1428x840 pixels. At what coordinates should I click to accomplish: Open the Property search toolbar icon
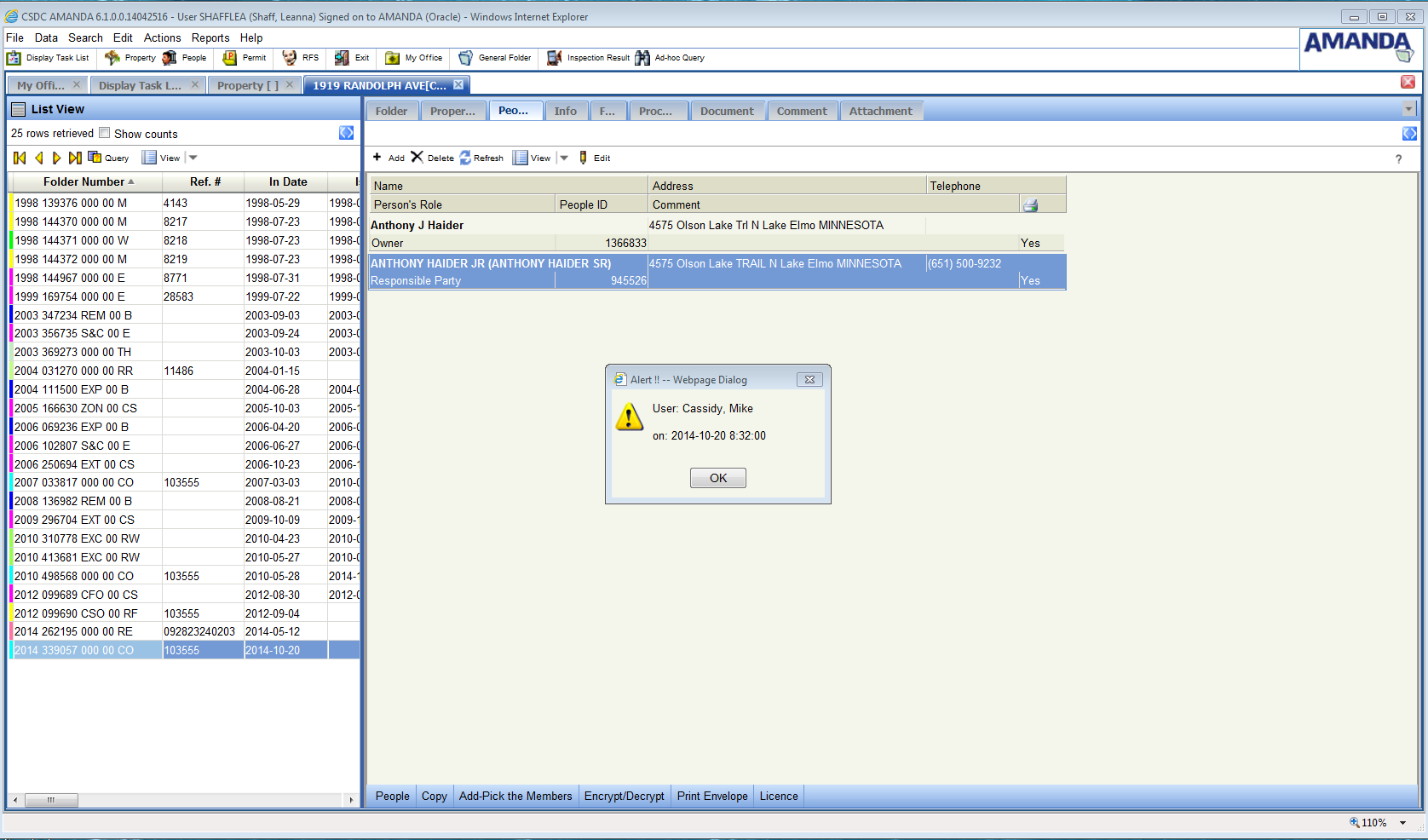point(112,58)
